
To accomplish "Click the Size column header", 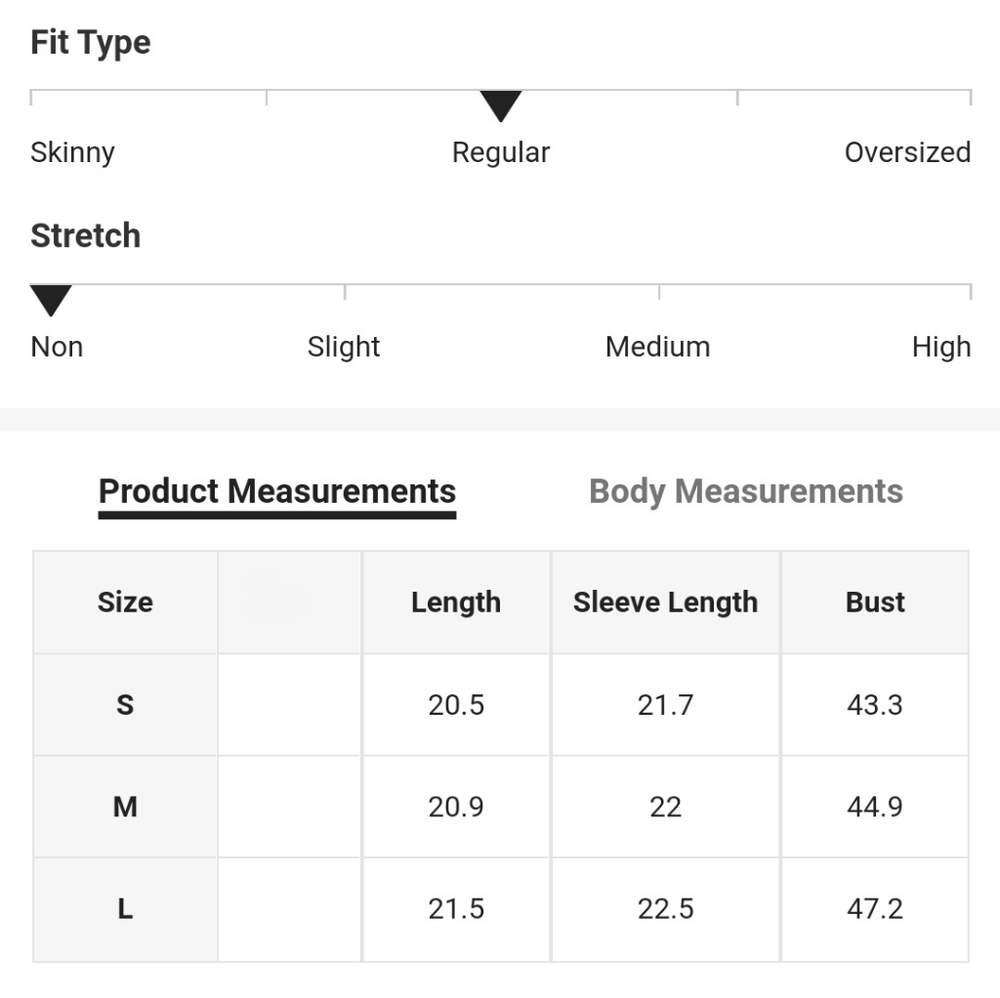I will tap(125, 603).
